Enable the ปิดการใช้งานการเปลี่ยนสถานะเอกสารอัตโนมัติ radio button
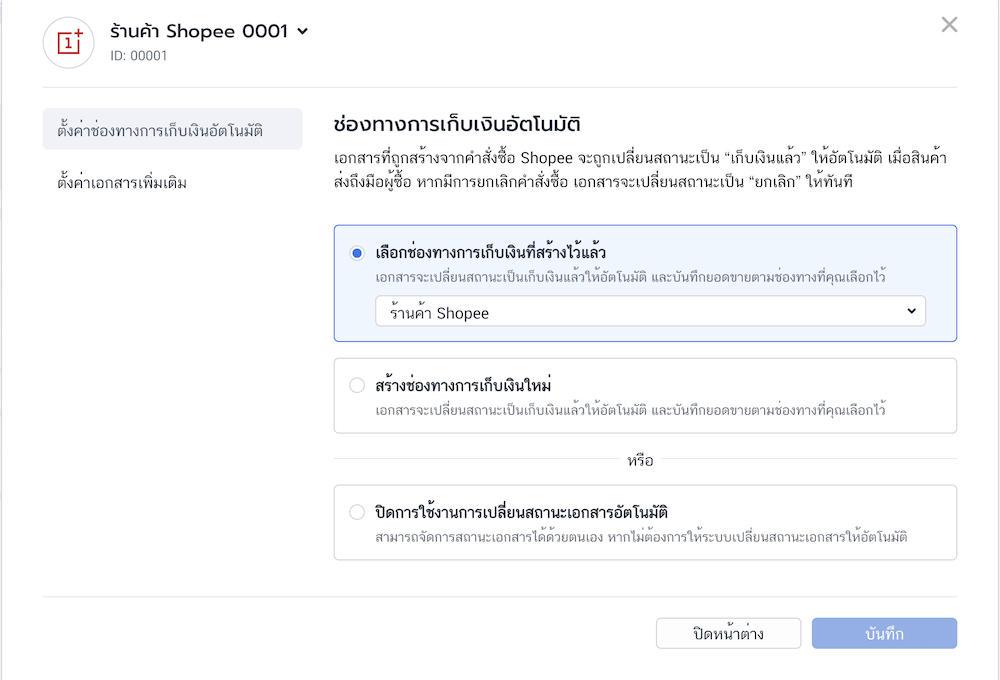This screenshot has height=680, width=1000. [x=357, y=512]
